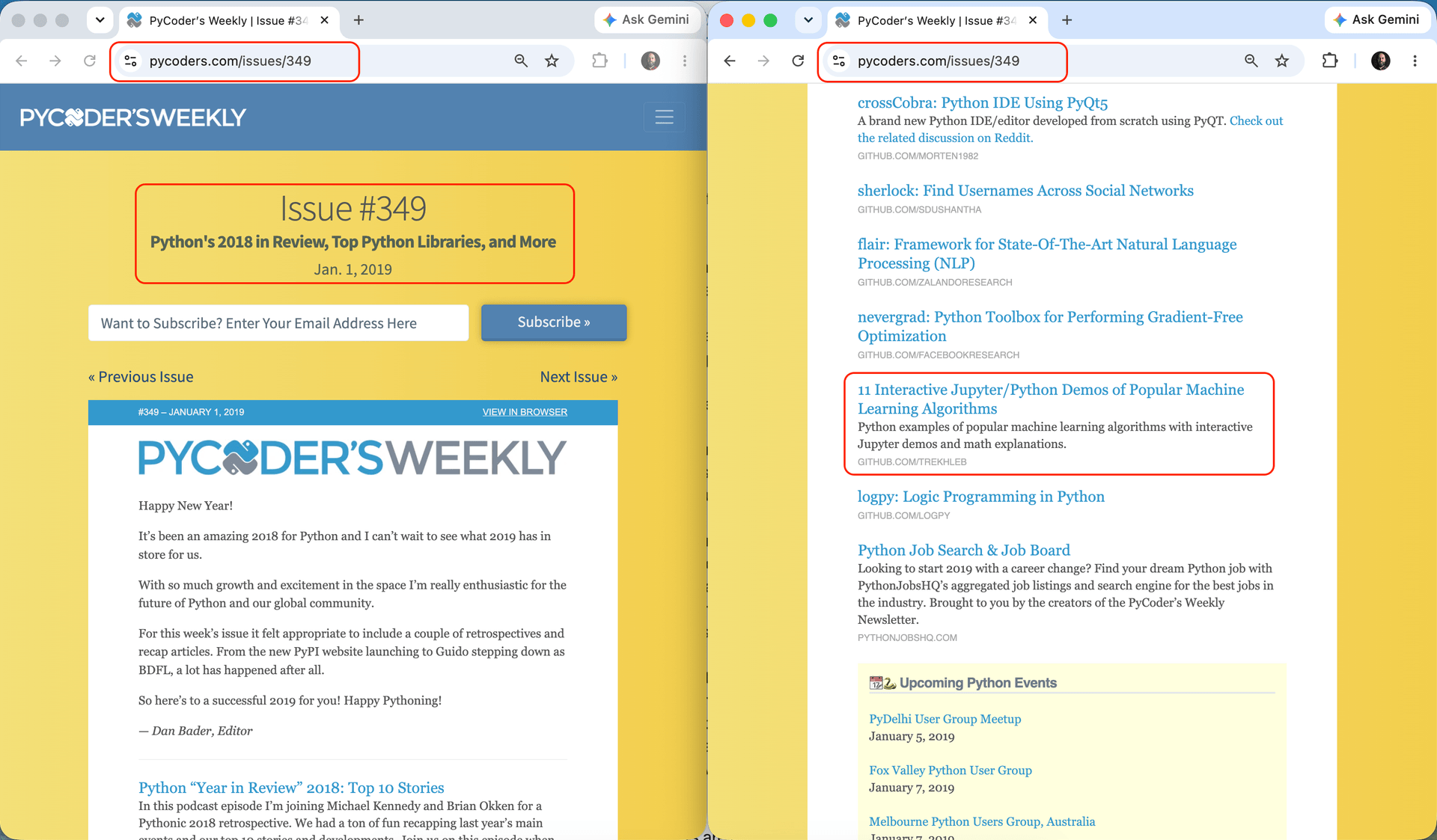The width and height of the screenshot is (1437, 840).
Task: Click address bar URL in left window
Action: click(230, 61)
